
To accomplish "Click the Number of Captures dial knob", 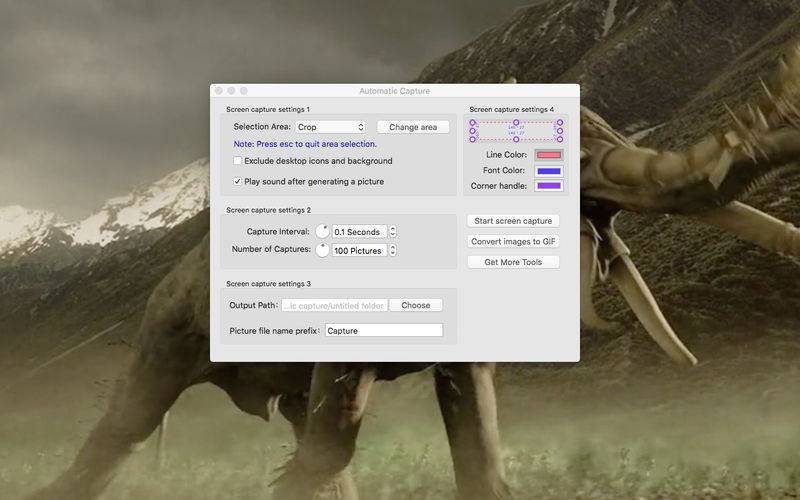I will (x=322, y=250).
